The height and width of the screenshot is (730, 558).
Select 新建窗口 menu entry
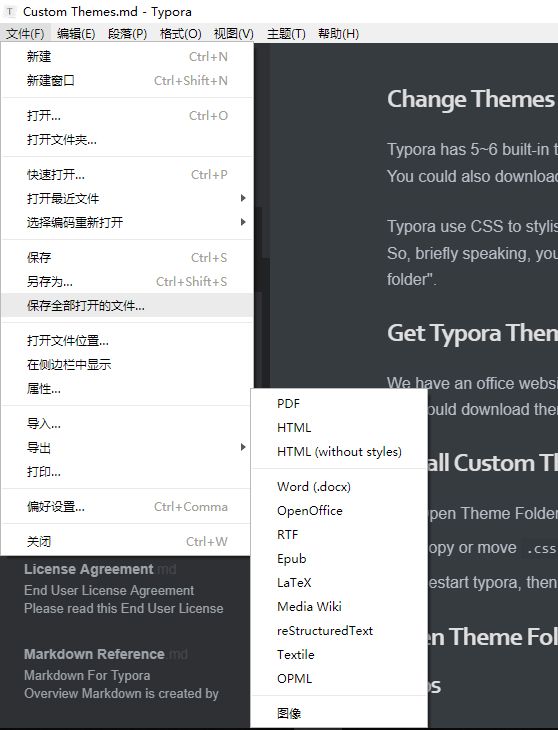pos(128,81)
